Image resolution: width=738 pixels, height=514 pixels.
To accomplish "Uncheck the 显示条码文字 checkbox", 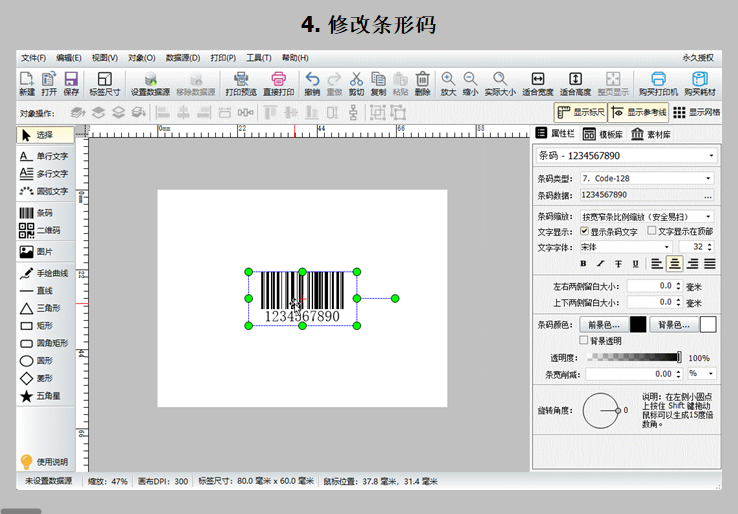I will coord(584,231).
